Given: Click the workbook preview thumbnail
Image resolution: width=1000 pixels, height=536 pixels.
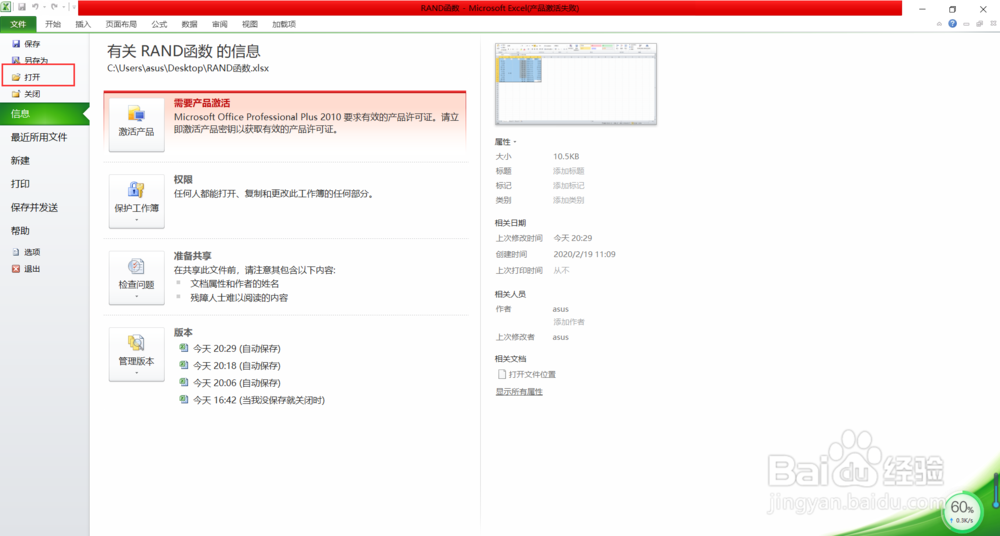Looking at the screenshot, I should (x=576, y=84).
